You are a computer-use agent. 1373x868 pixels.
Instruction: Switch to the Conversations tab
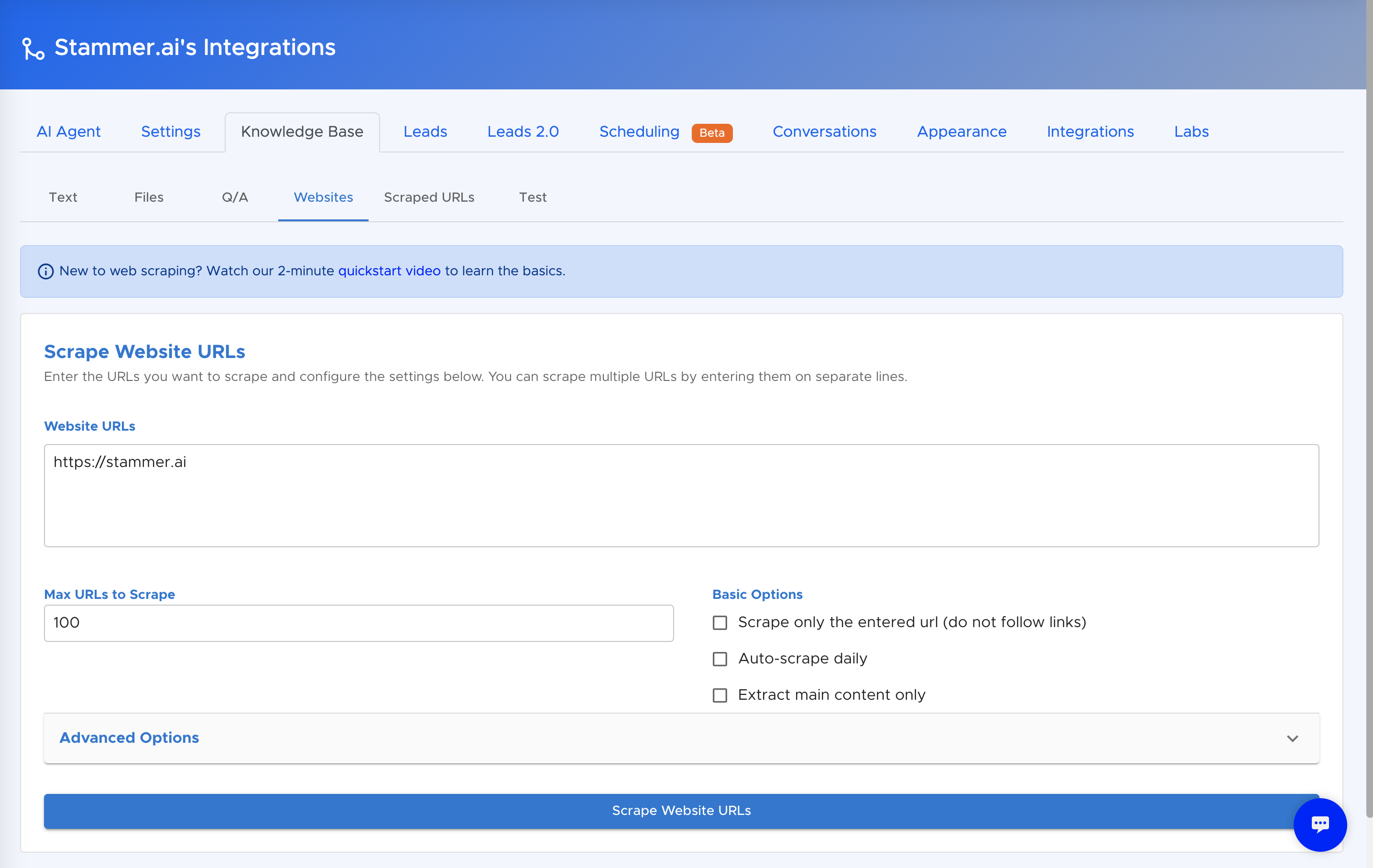click(825, 131)
